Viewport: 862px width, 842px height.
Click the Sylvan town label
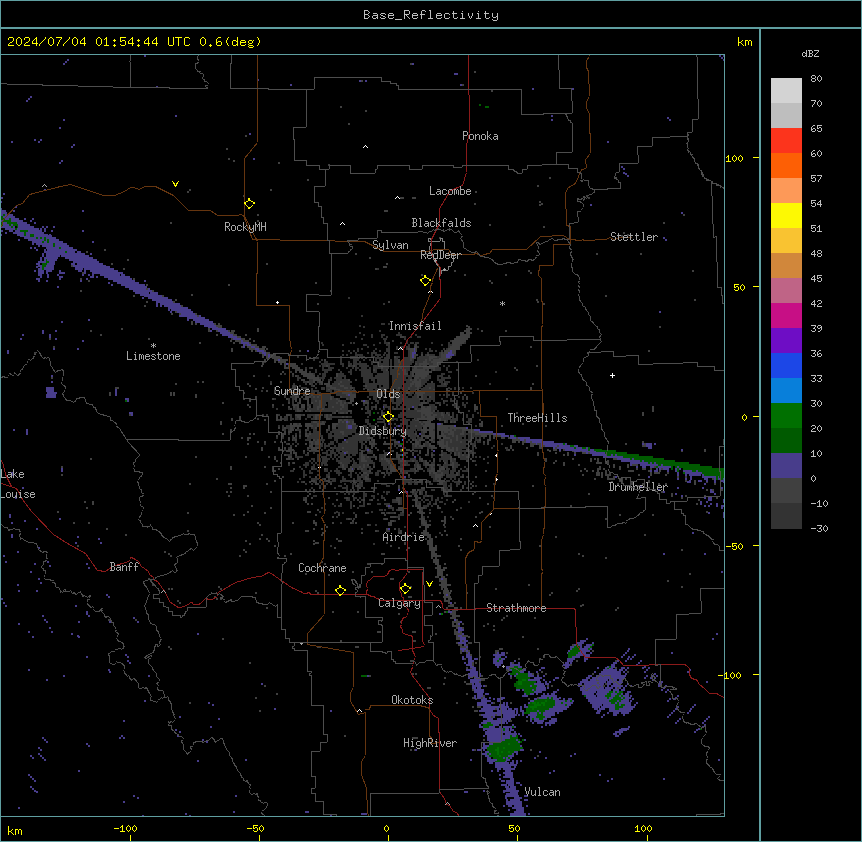click(390, 245)
